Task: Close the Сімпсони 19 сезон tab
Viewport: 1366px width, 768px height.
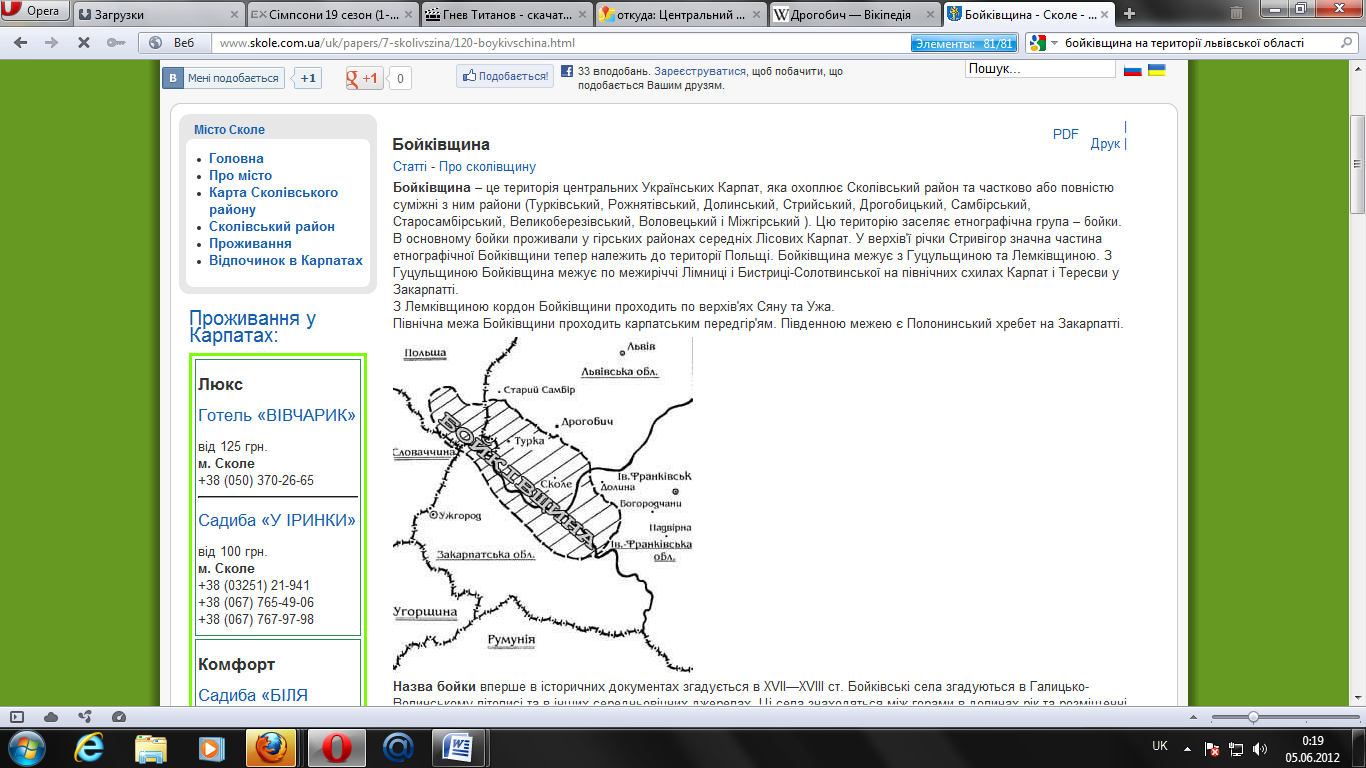Action: [407, 15]
